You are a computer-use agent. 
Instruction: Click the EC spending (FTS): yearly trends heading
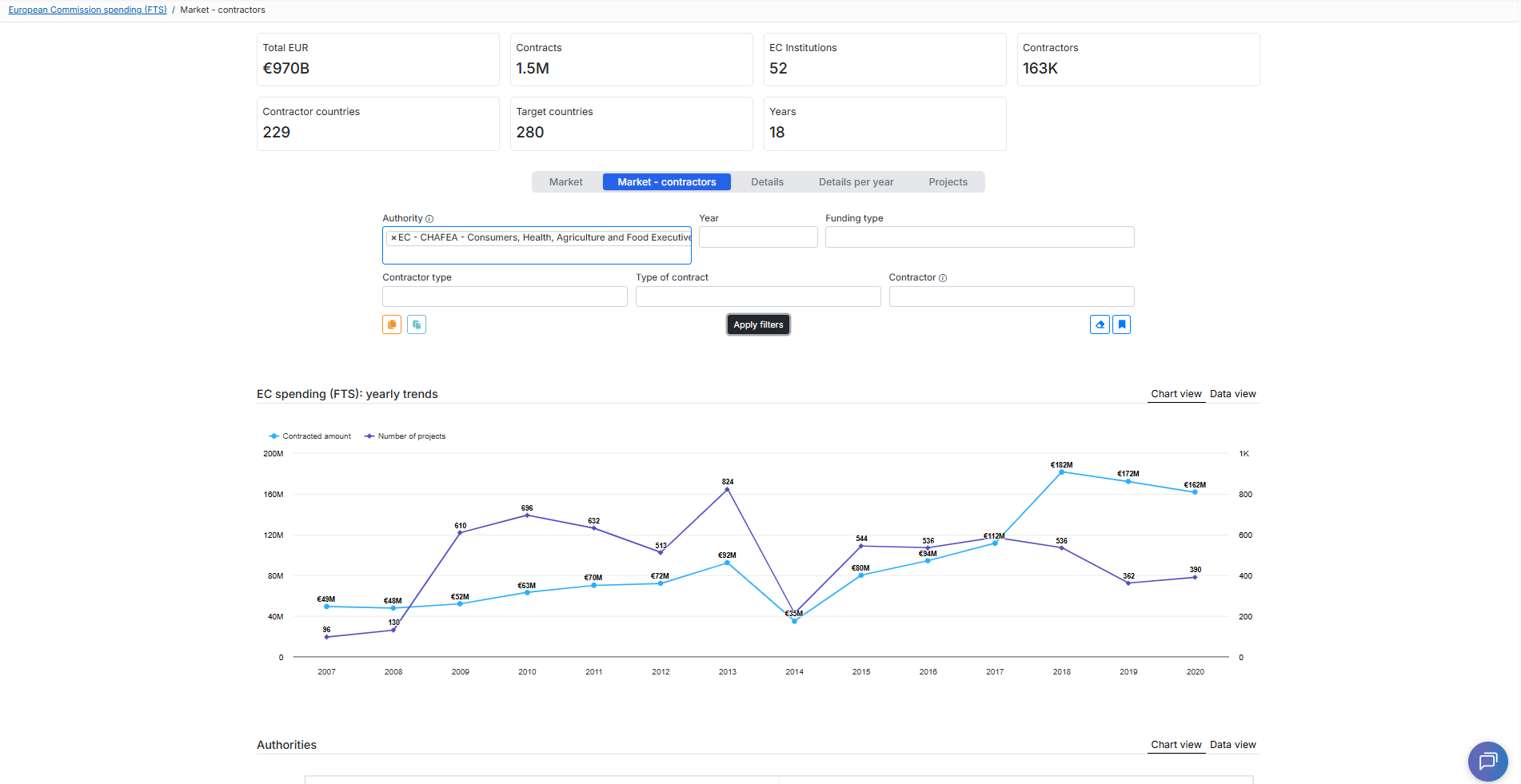click(x=347, y=394)
